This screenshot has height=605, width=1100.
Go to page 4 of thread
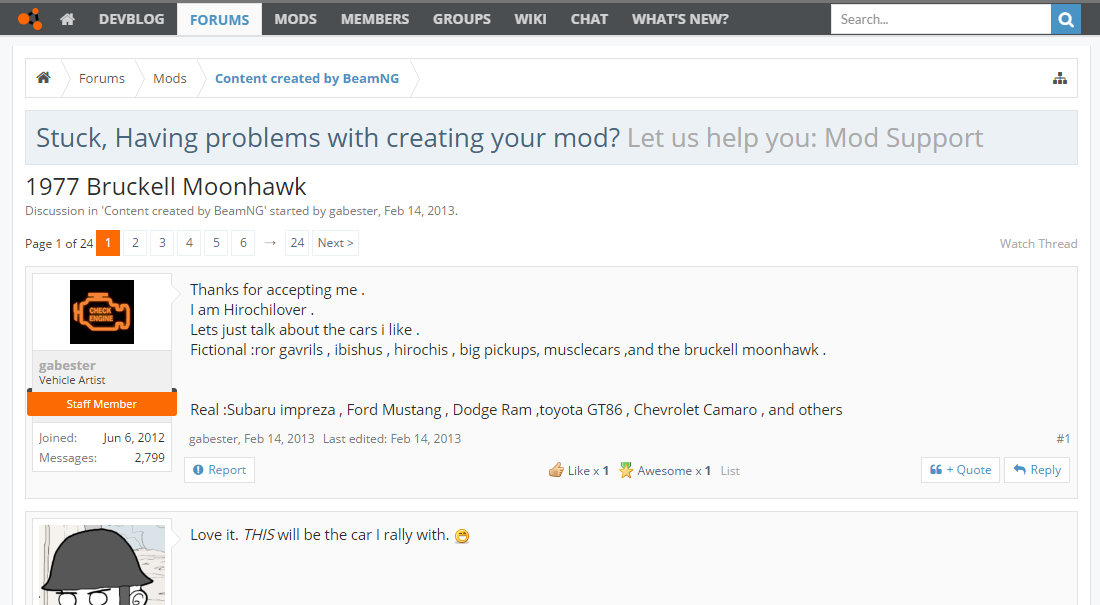pos(189,243)
